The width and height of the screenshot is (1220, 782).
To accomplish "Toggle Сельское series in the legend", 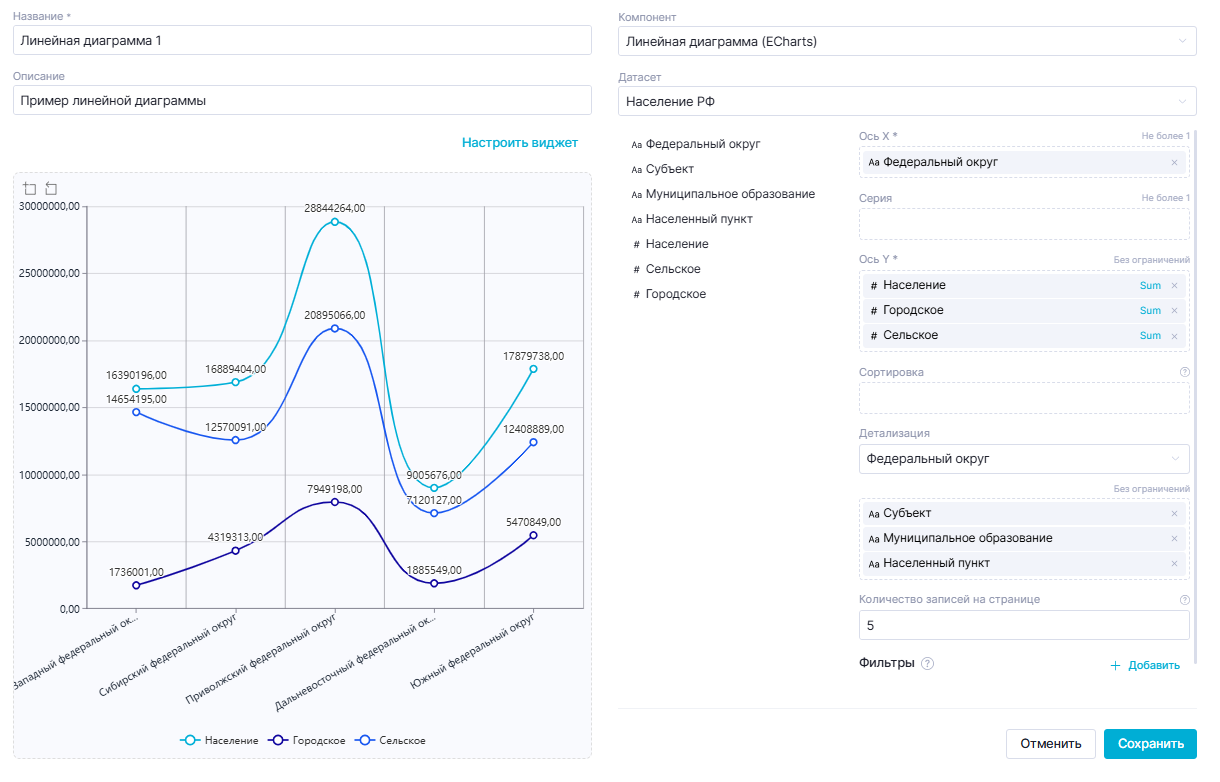I will [392, 740].
